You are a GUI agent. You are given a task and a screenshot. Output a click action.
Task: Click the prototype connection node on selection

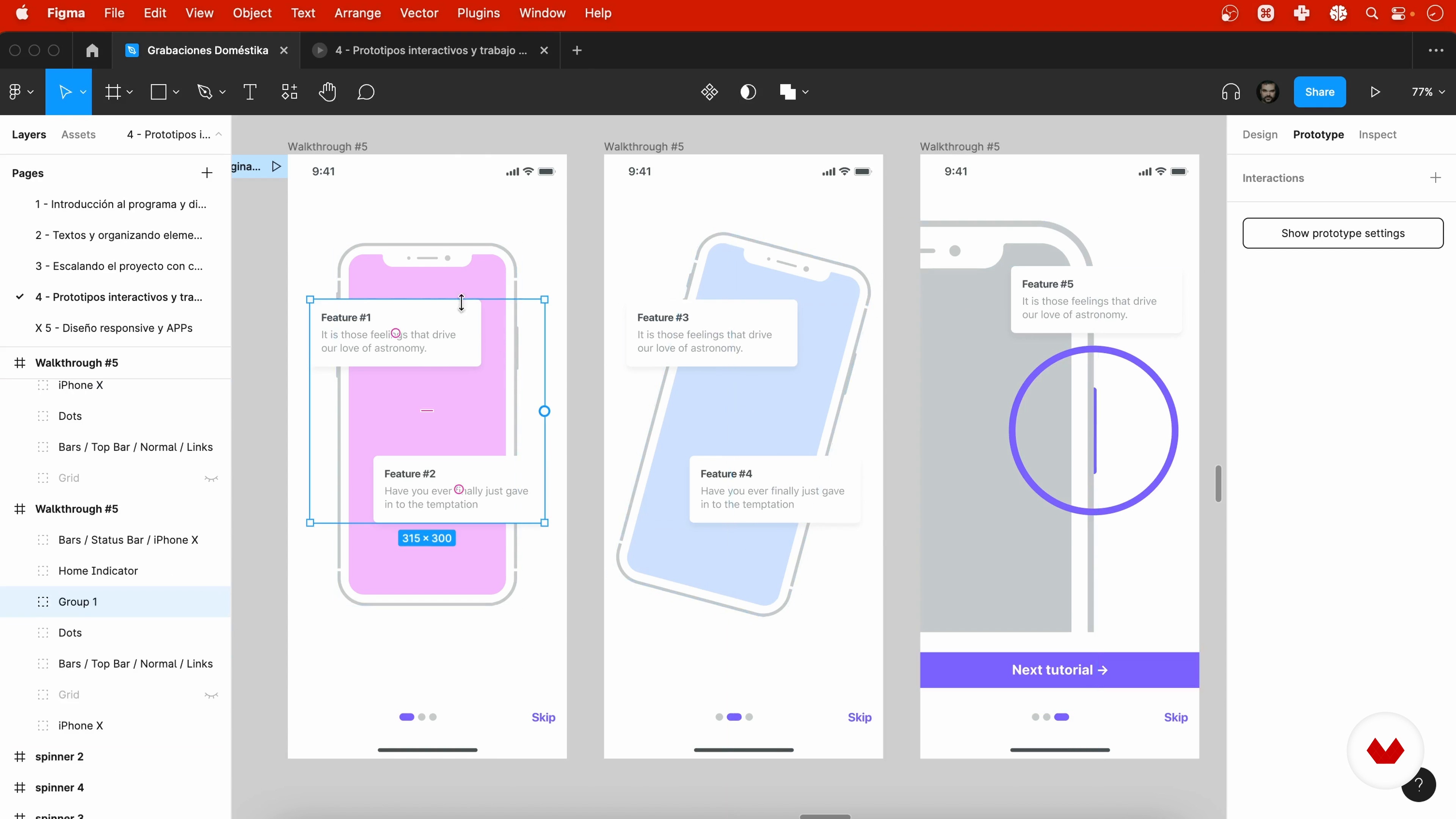[544, 411]
